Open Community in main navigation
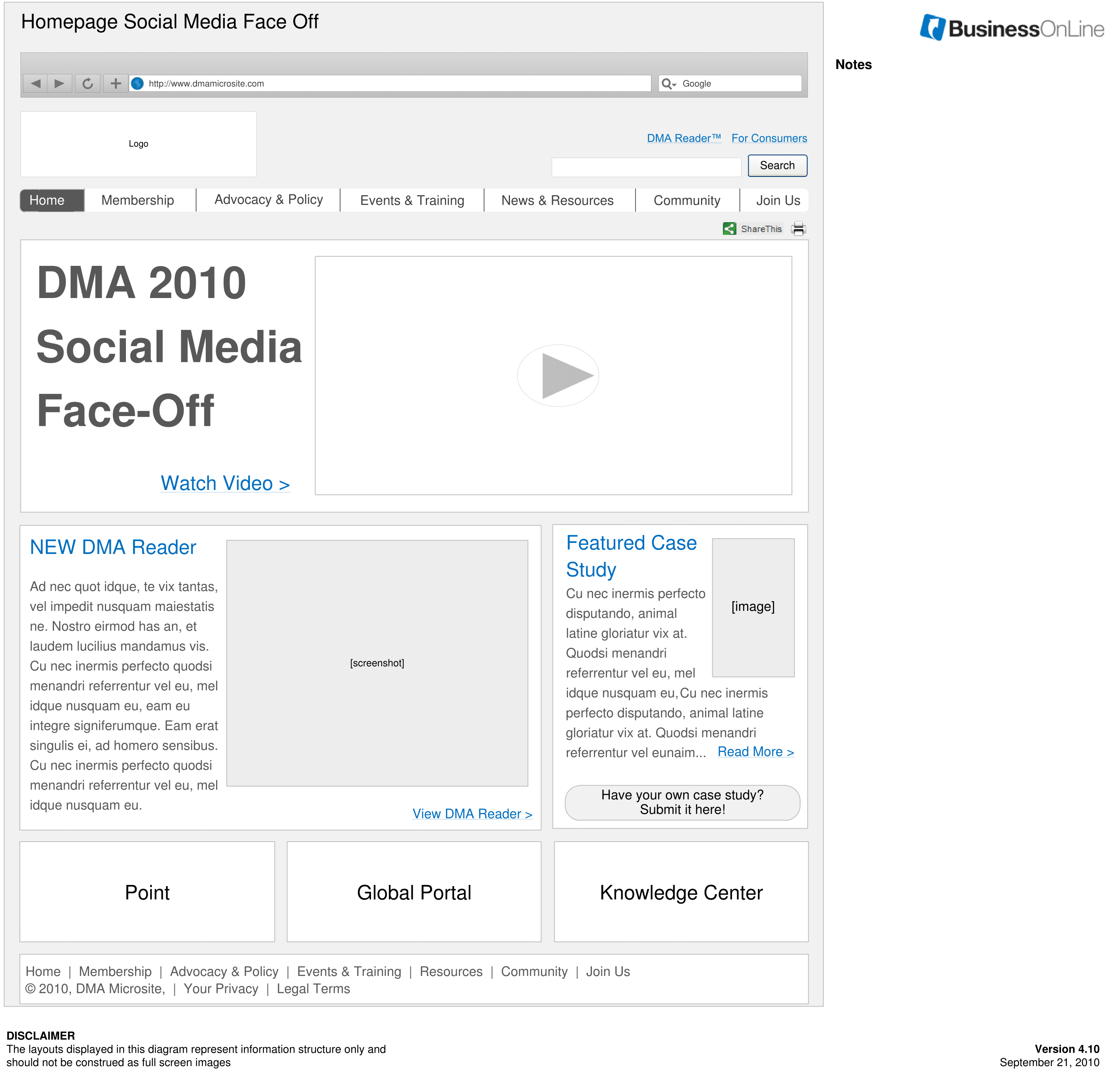 click(x=687, y=200)
